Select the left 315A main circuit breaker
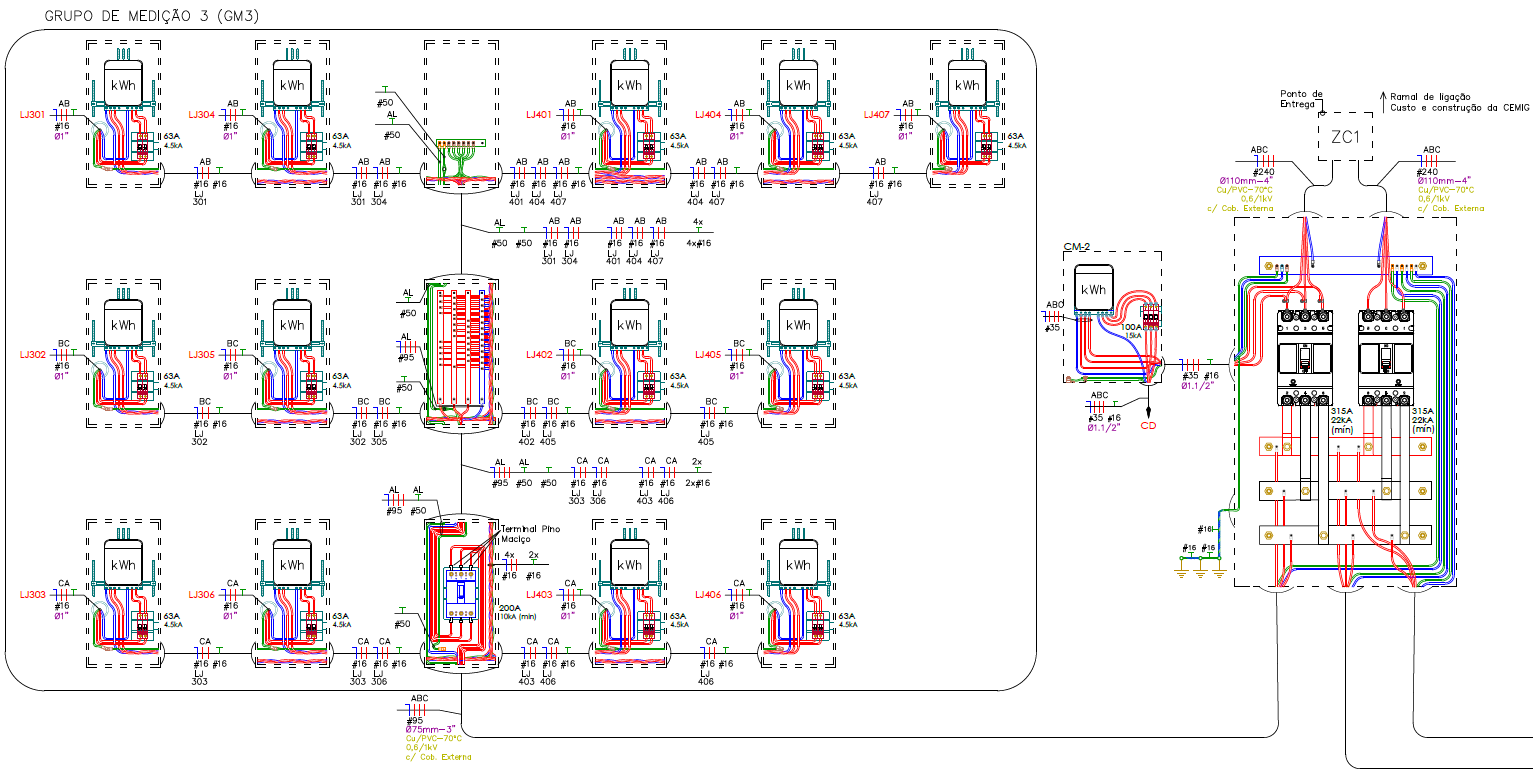 (1305, 358)
